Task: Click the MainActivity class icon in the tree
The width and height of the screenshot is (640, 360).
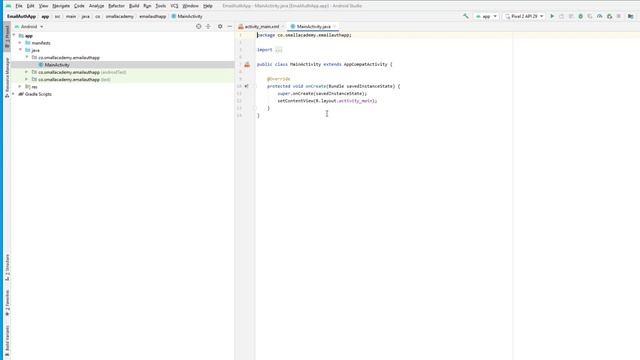Action: (41, 65)
